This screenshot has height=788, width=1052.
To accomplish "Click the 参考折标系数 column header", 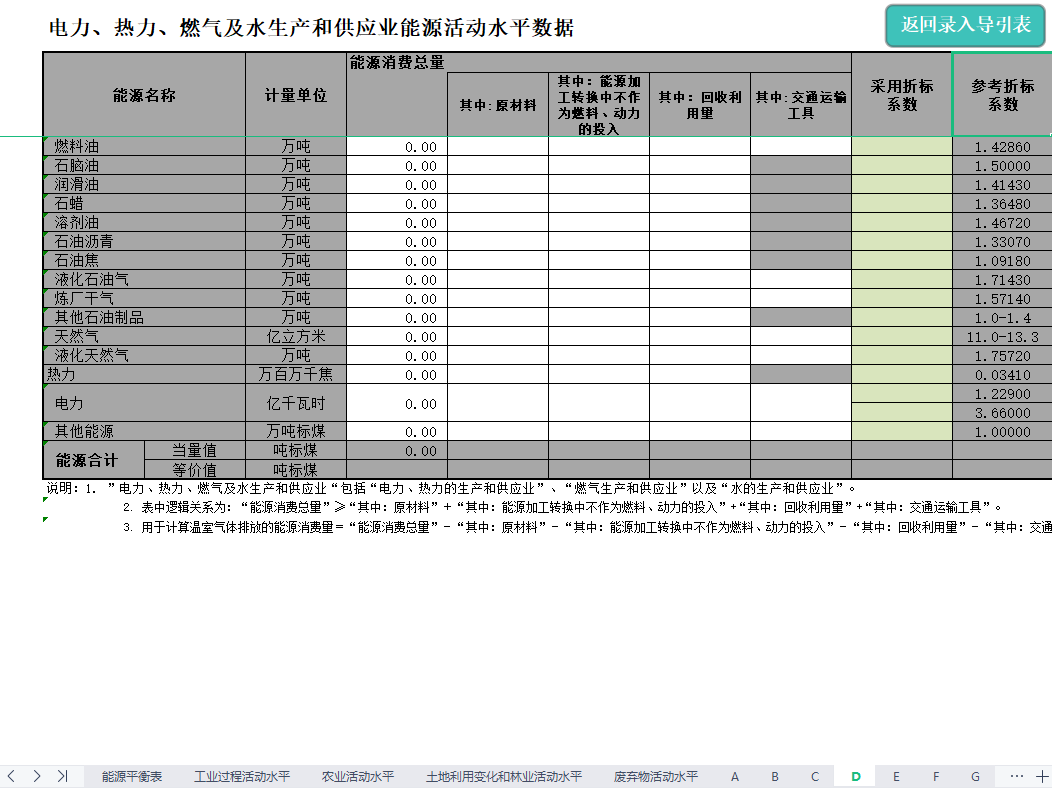I will point(1002,95).
